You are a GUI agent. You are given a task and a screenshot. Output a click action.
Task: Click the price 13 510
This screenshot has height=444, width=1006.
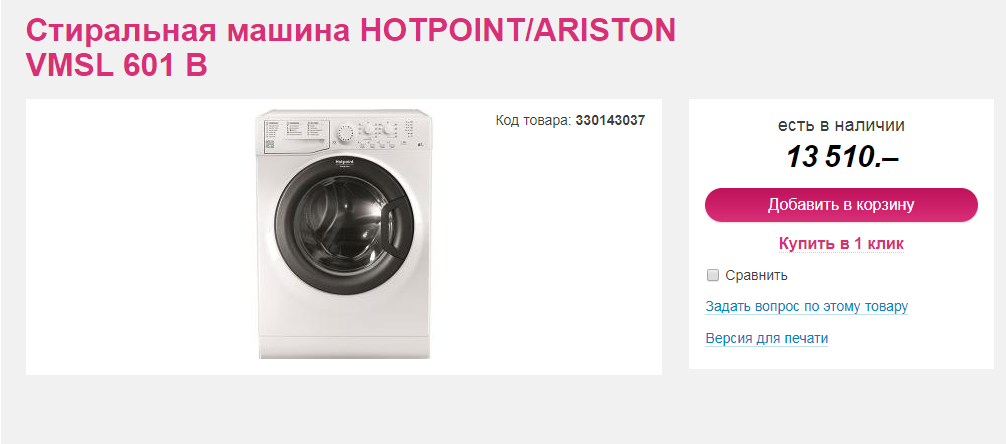pyautogui.click(x=841, y=157)
